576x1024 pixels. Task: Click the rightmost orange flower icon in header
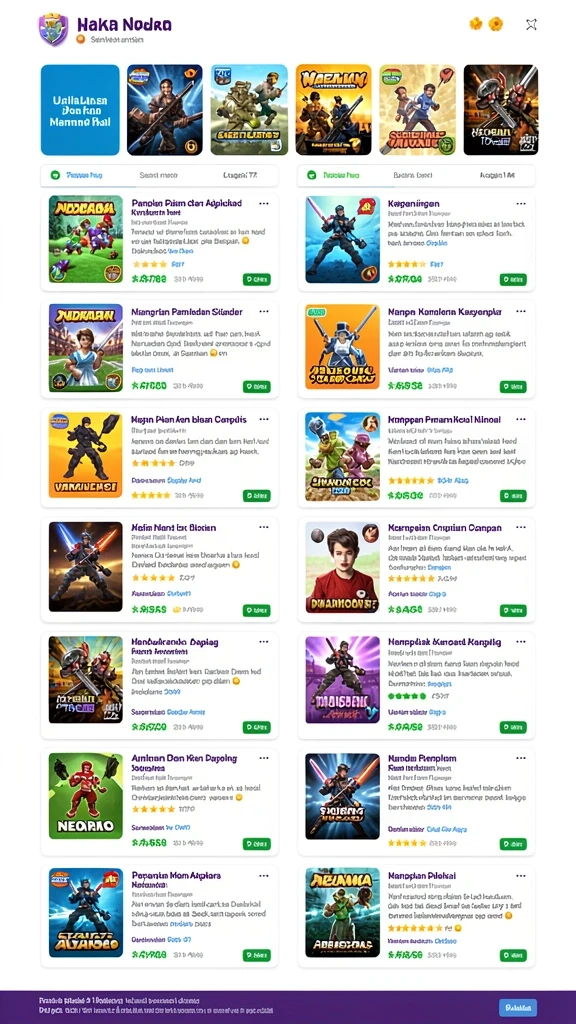pyautogui.click(x=496, y=24)
